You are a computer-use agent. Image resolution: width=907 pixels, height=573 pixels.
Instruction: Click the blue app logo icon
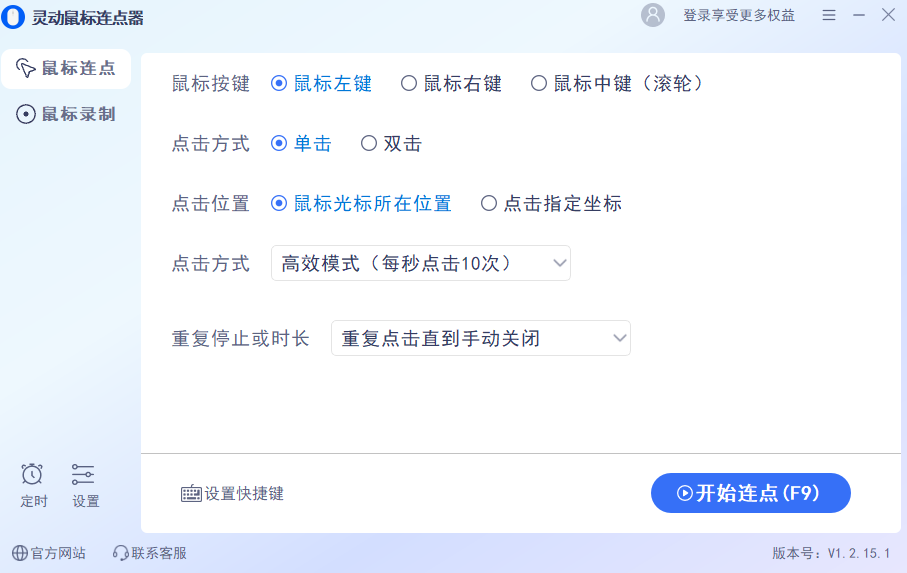(13, 17)
